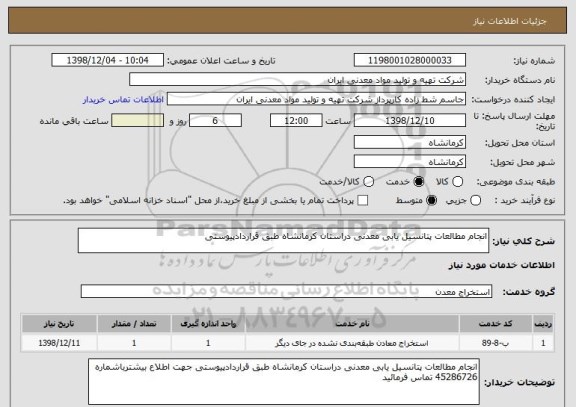Click the remaining days field showing 6
Screen dimensions: 576x407
(x=215, y=120)
